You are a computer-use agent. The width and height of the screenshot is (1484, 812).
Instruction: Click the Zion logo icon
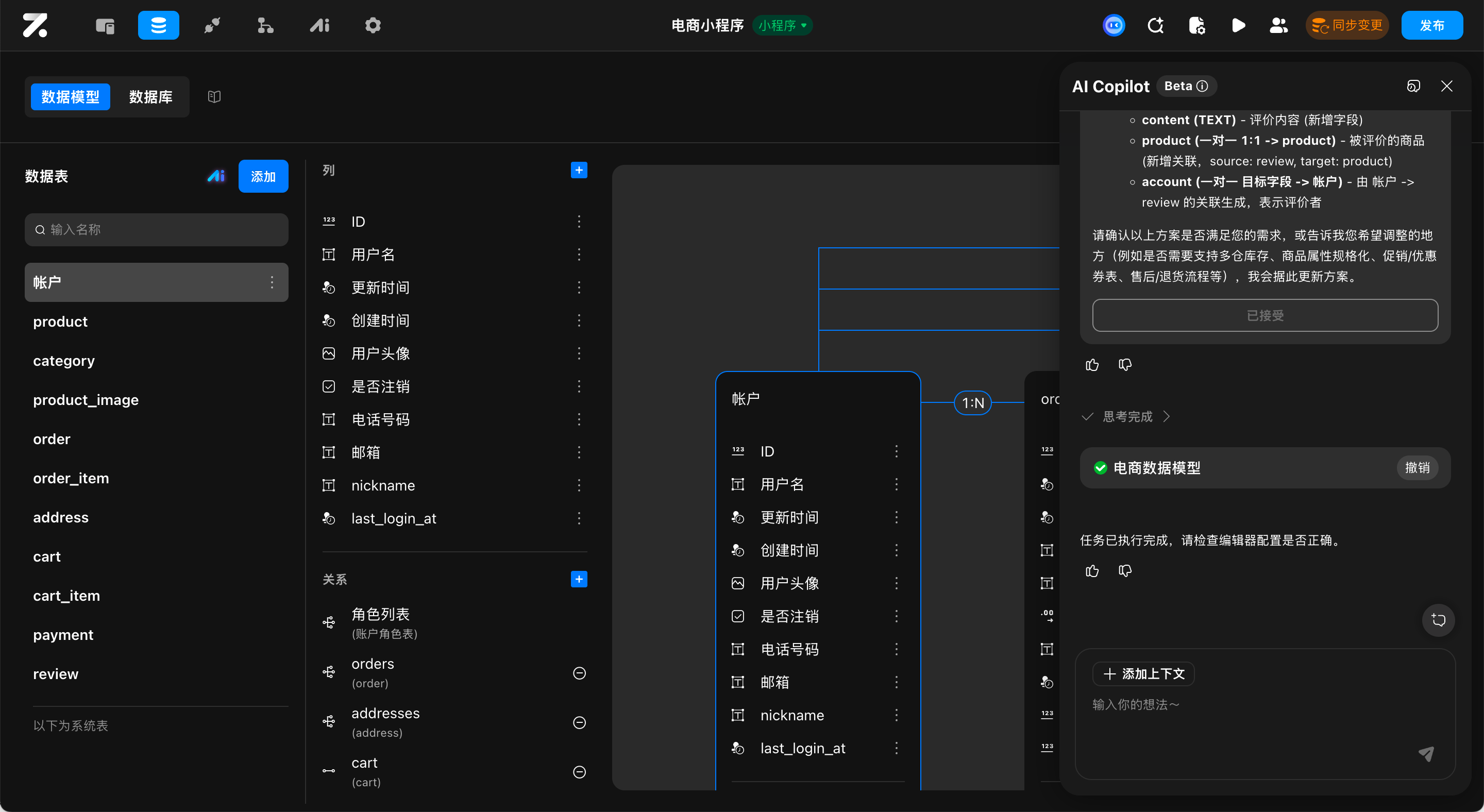tap(35, 25)
